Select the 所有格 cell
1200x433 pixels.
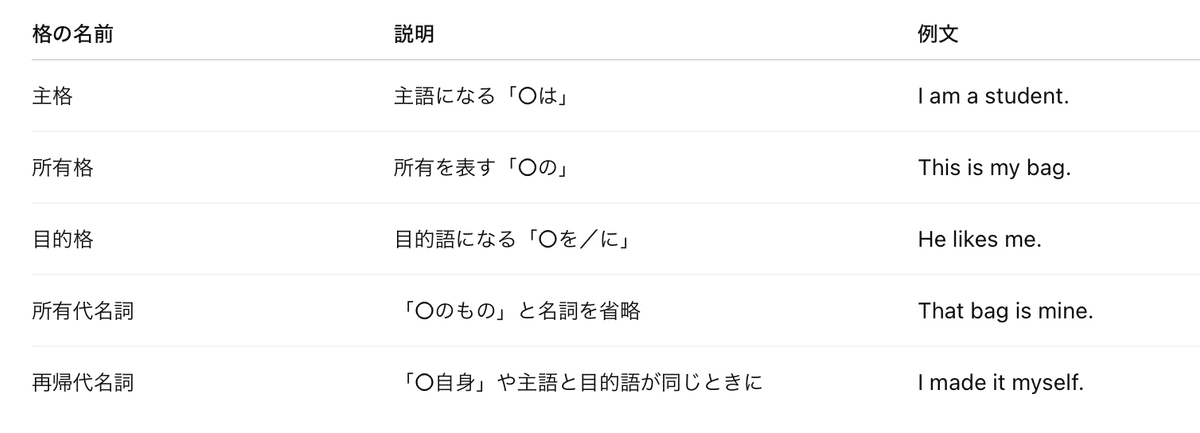[x=62, y=168]
